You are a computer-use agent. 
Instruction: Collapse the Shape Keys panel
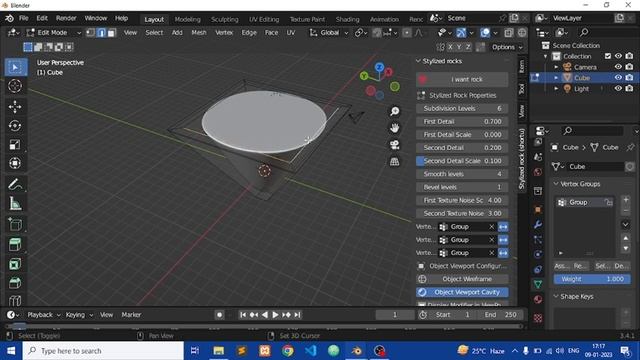[x=556, y=296]
